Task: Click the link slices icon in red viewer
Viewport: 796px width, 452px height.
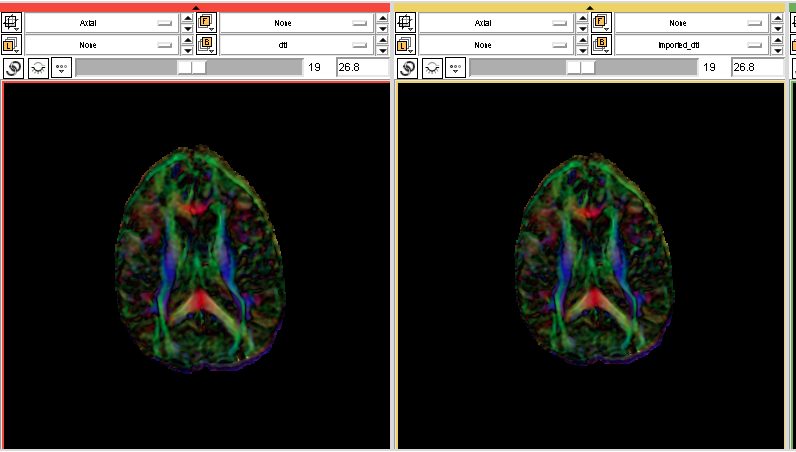Action: (x=13, y=67)
